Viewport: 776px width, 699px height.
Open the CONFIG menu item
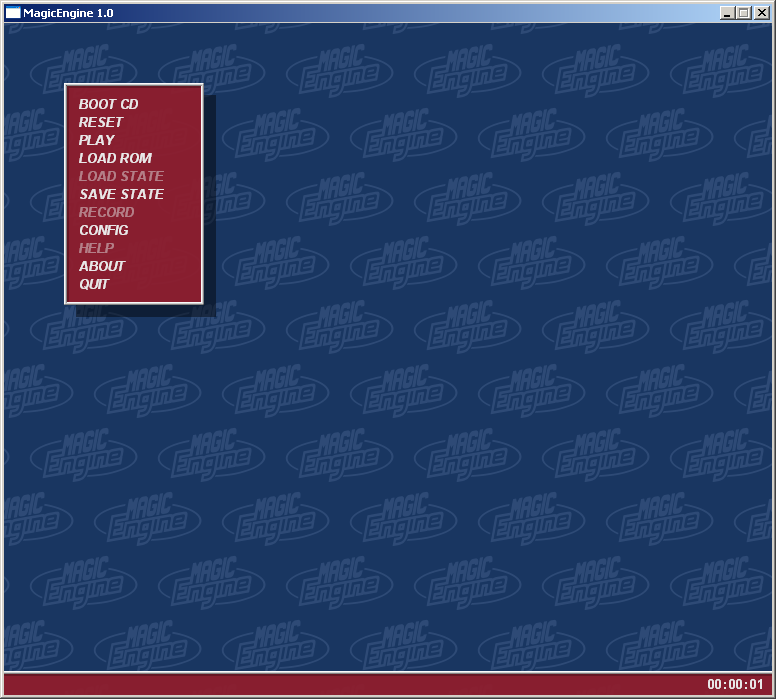pos(104,230)
